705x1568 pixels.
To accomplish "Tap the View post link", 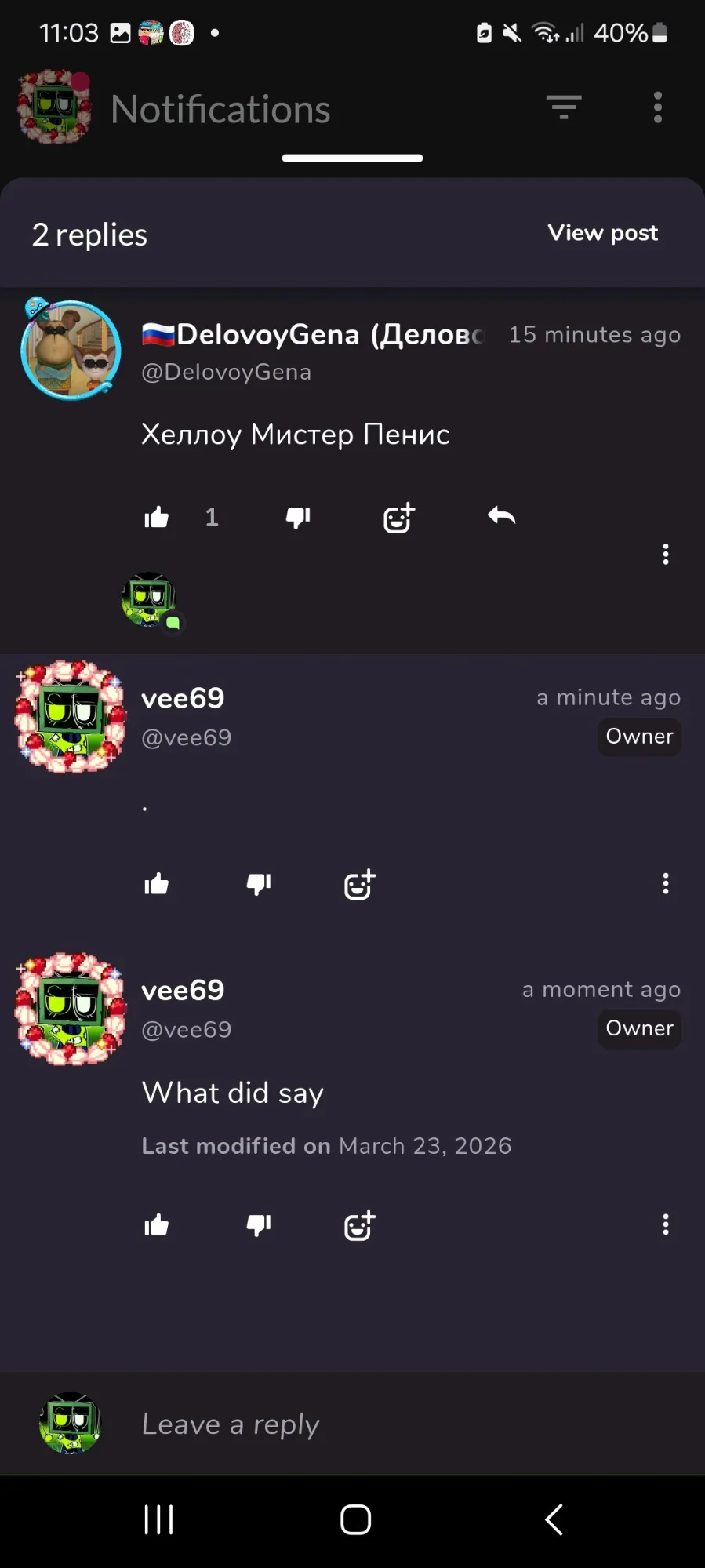I will click(x=602, y=233).
